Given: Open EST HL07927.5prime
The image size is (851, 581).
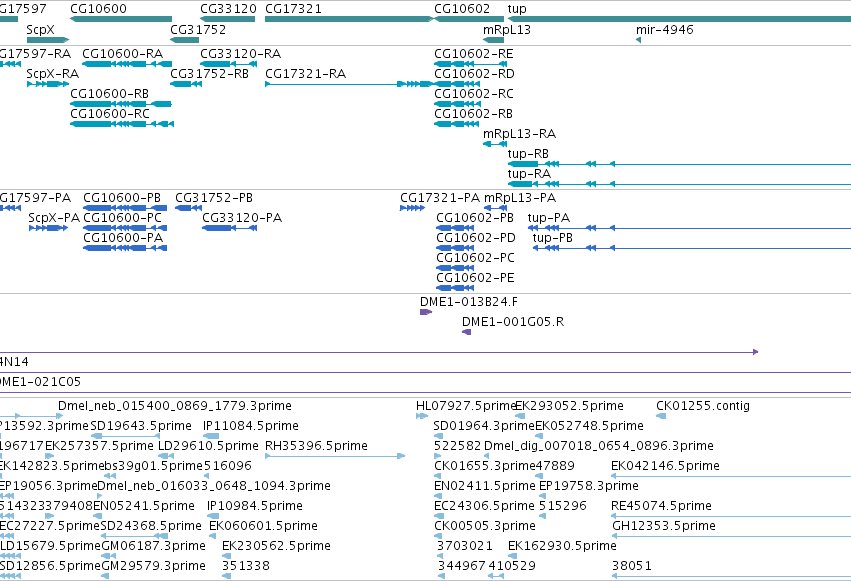Looking at the screenshot, I should click(x=466, y=406).
